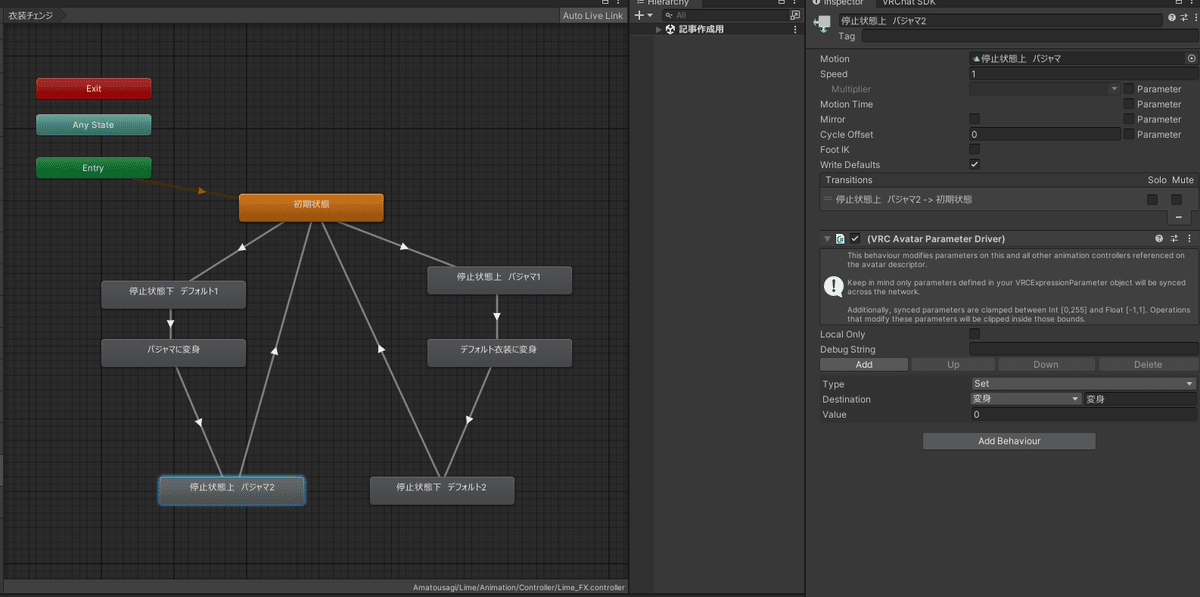Open the Hierarchy search-by-type icon
This screenshot has height=597, width=1200.
tap(795, 16)
